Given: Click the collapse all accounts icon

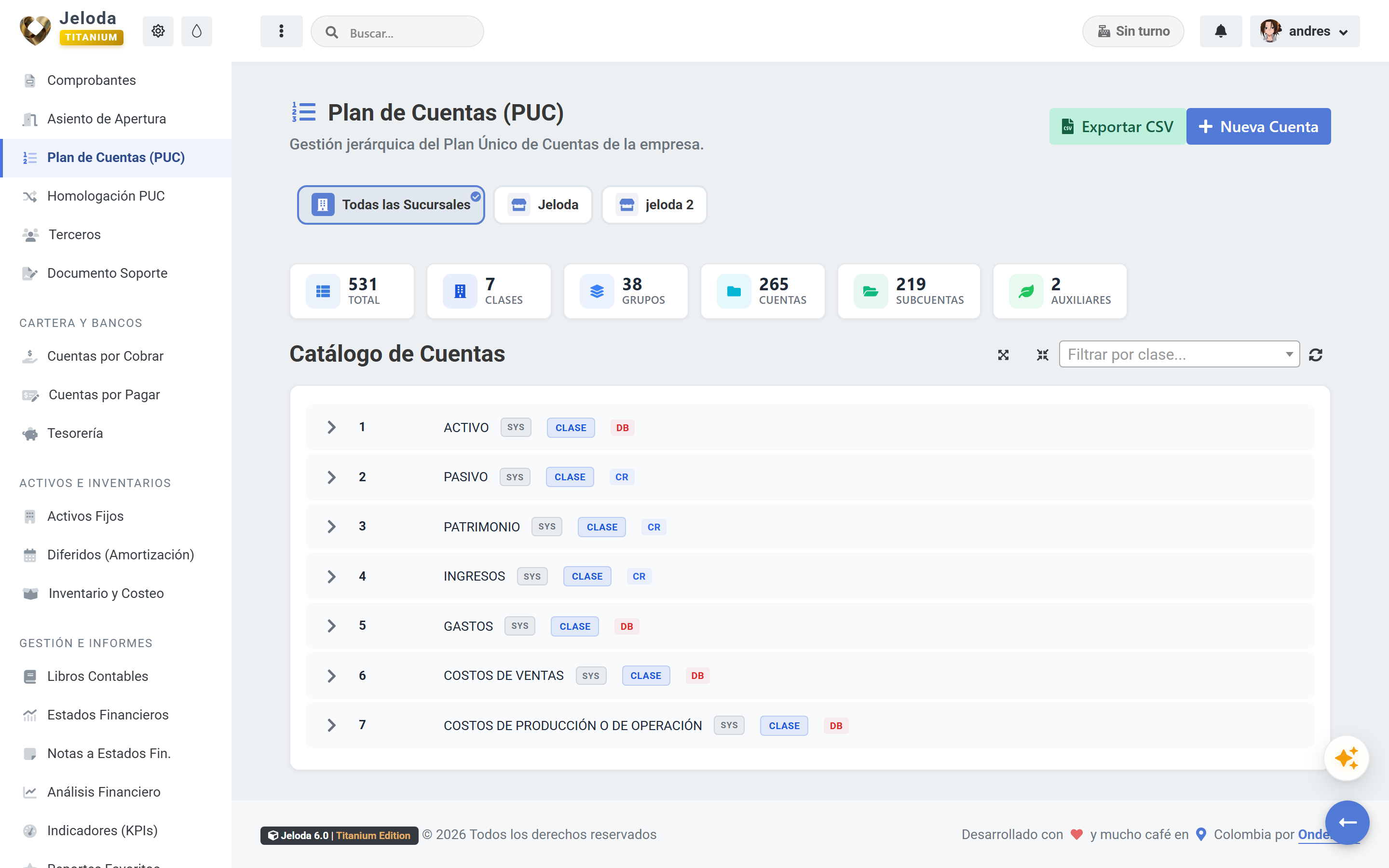Looking at the screenshot, I should 1042,355.
